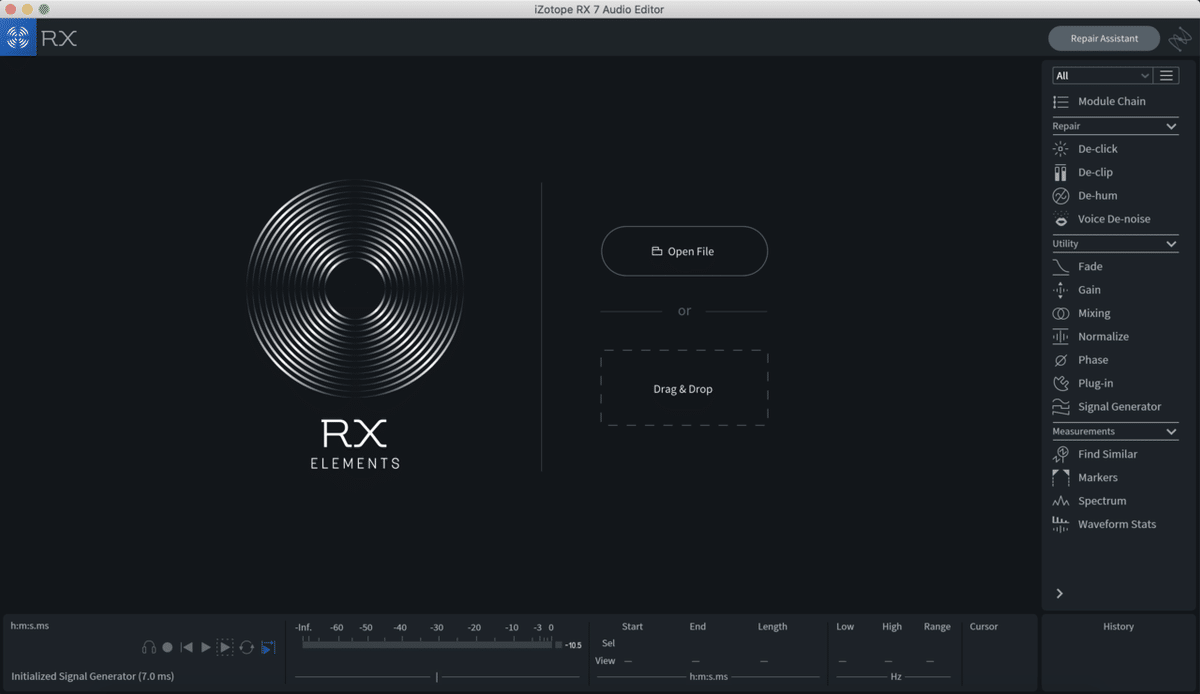1200x694 pixels.
Task: Click the h:m:s.ms time format display
Action: click(30, 626)
